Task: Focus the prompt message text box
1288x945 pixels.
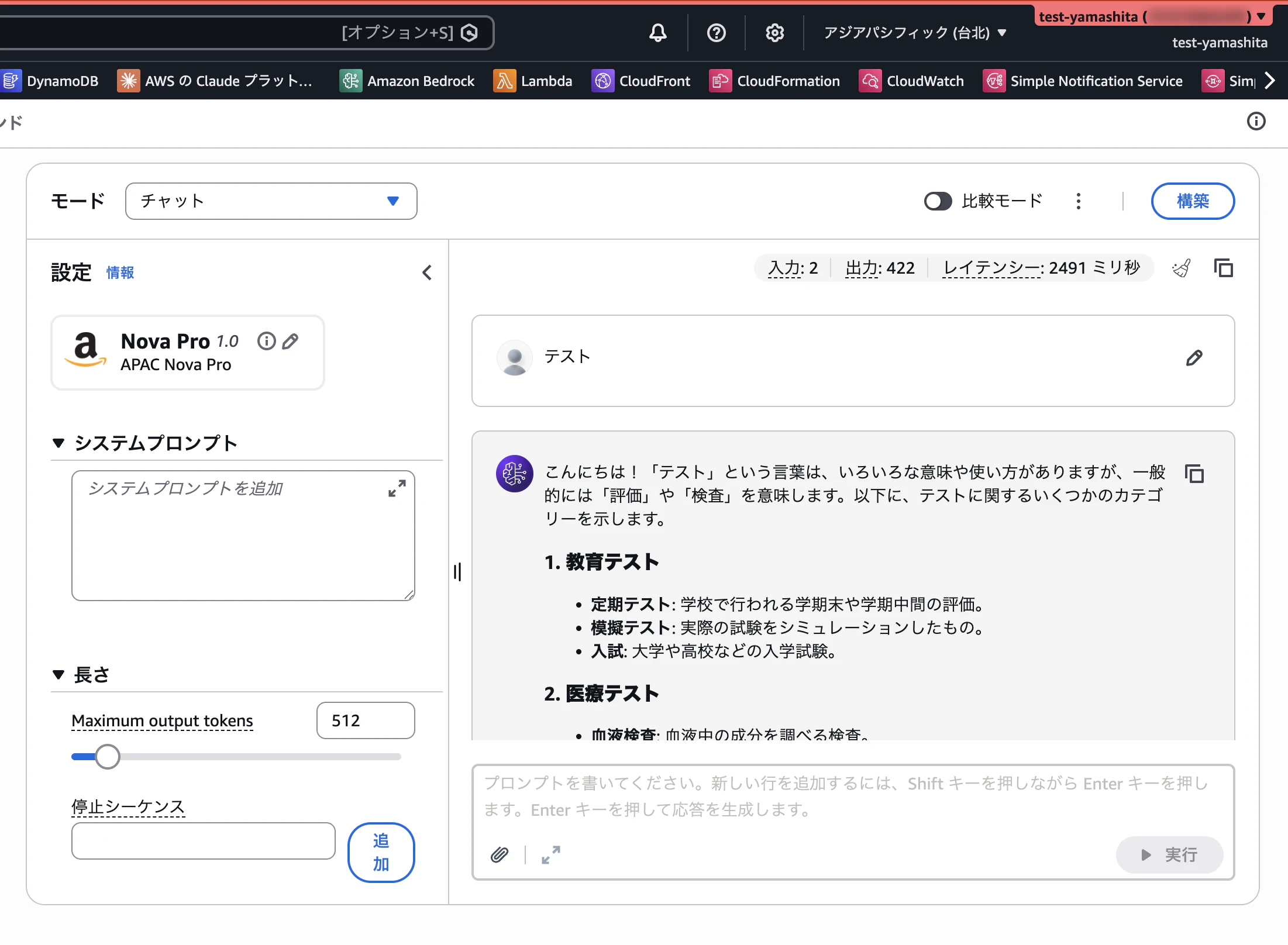Action: [x=853, y=796]
